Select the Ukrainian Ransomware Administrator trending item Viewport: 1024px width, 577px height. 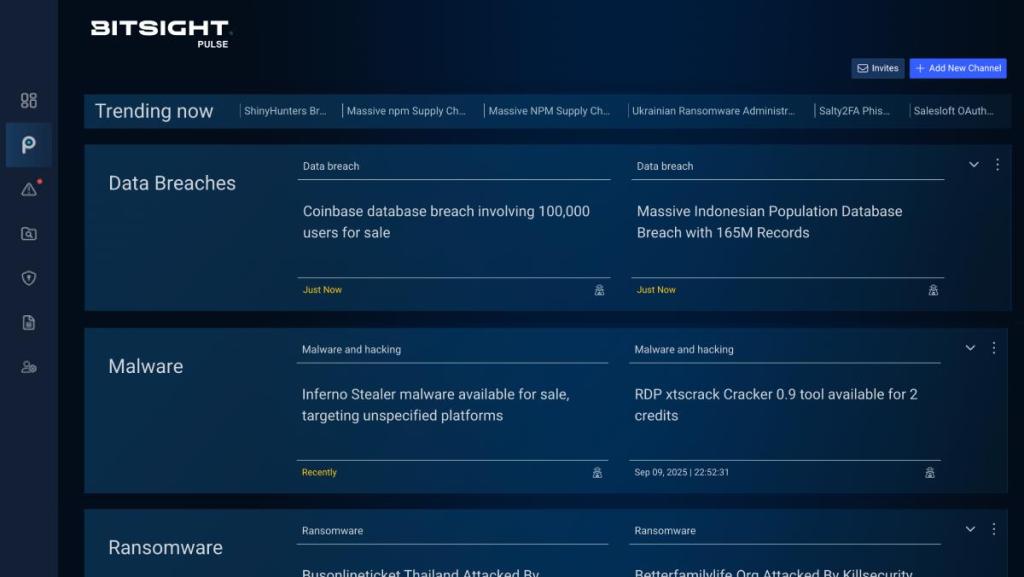[714, 111]
